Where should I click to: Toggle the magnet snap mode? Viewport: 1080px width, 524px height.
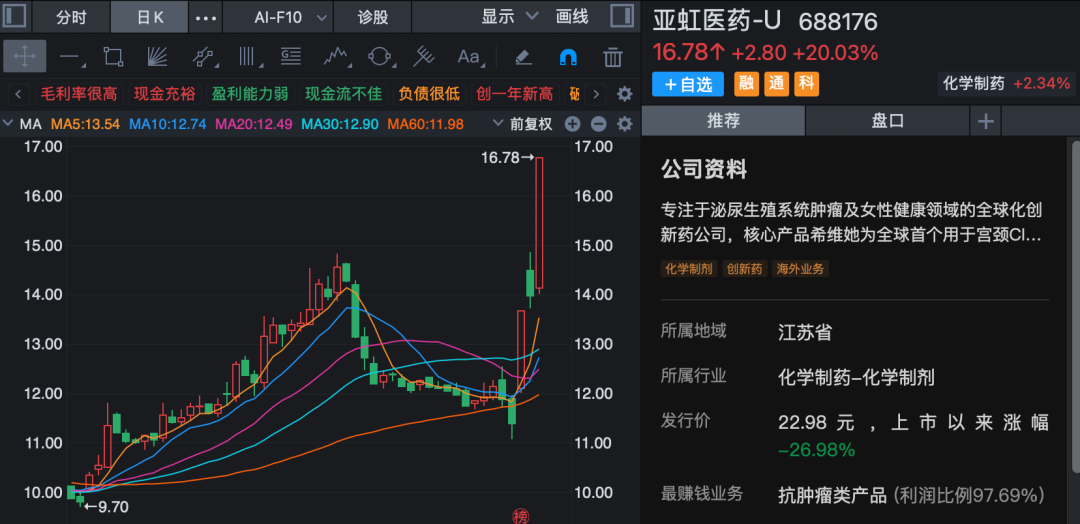567,56
